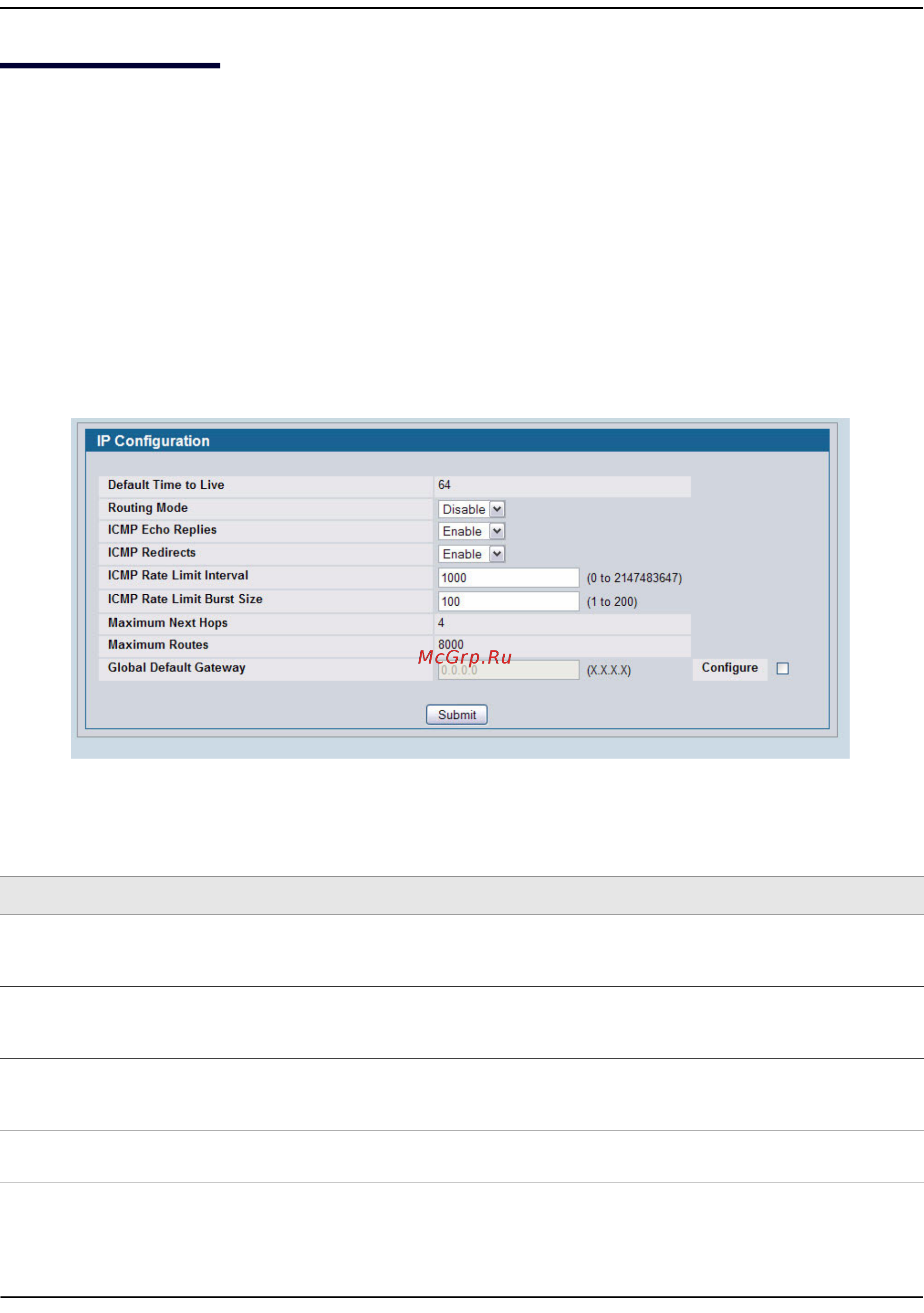Click the IP Configuration panel title

[x=153, y=441]
